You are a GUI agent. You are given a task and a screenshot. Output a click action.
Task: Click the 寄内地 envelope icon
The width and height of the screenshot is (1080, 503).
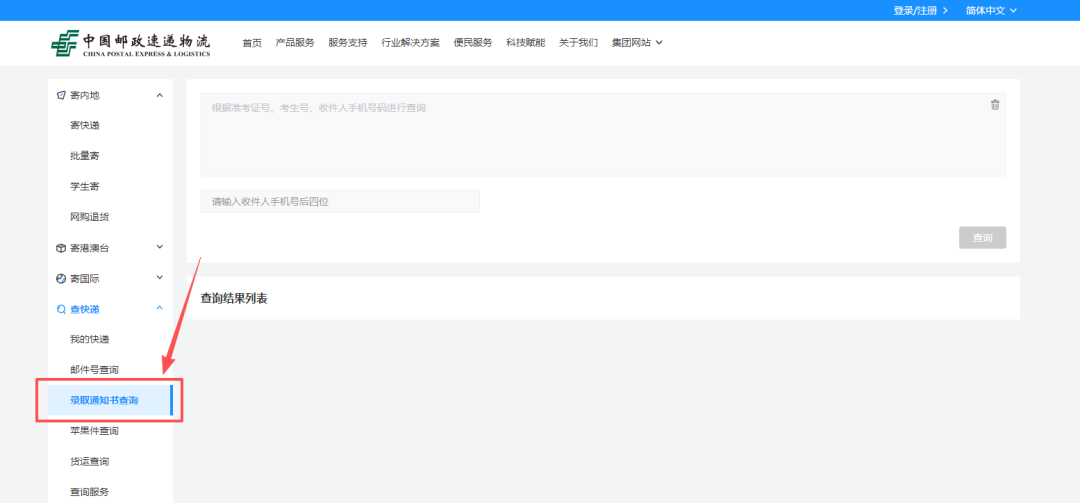click(61, 95)
